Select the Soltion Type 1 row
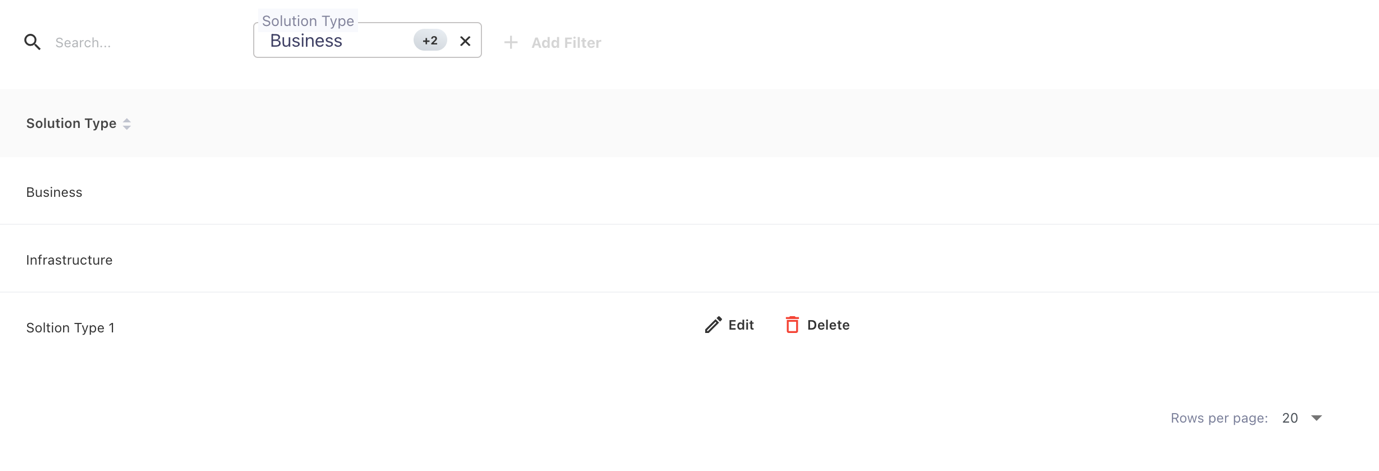 [x=70, y=328]
